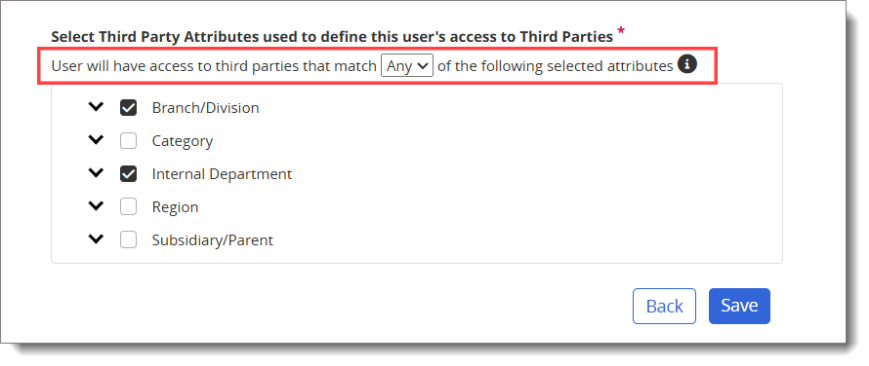The image size is (869, 366).
Task: Select the Internal Department label
Action: [222, 174]
